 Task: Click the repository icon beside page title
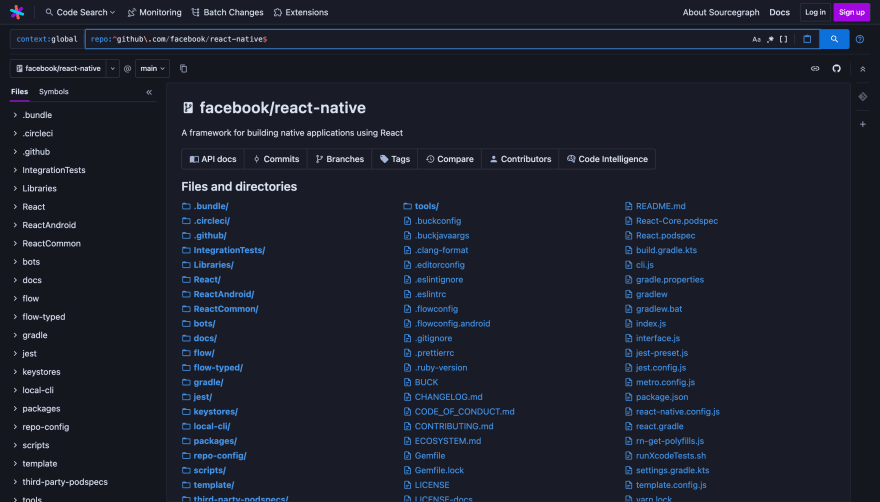click(188, 108)
